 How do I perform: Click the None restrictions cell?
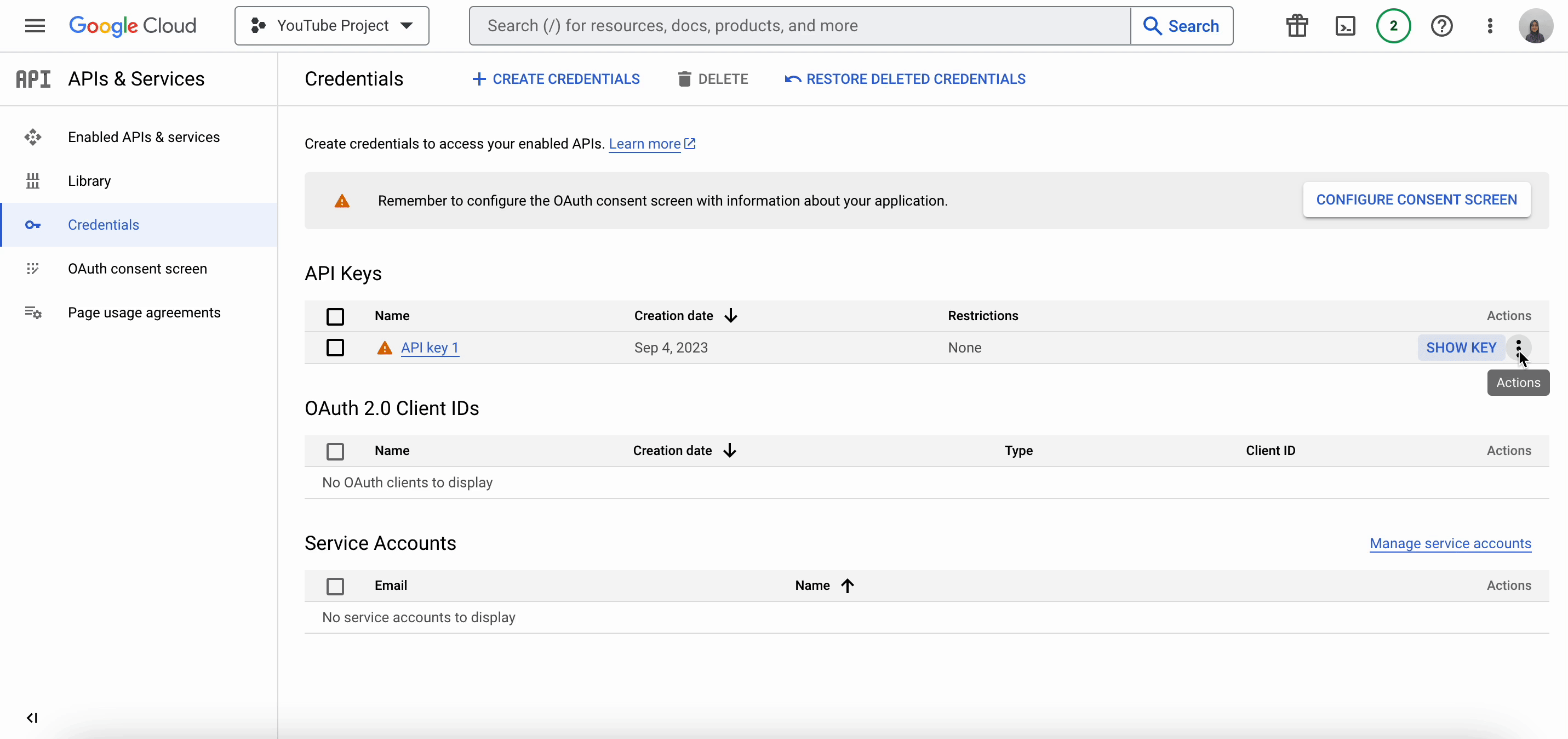click(964, 348)
